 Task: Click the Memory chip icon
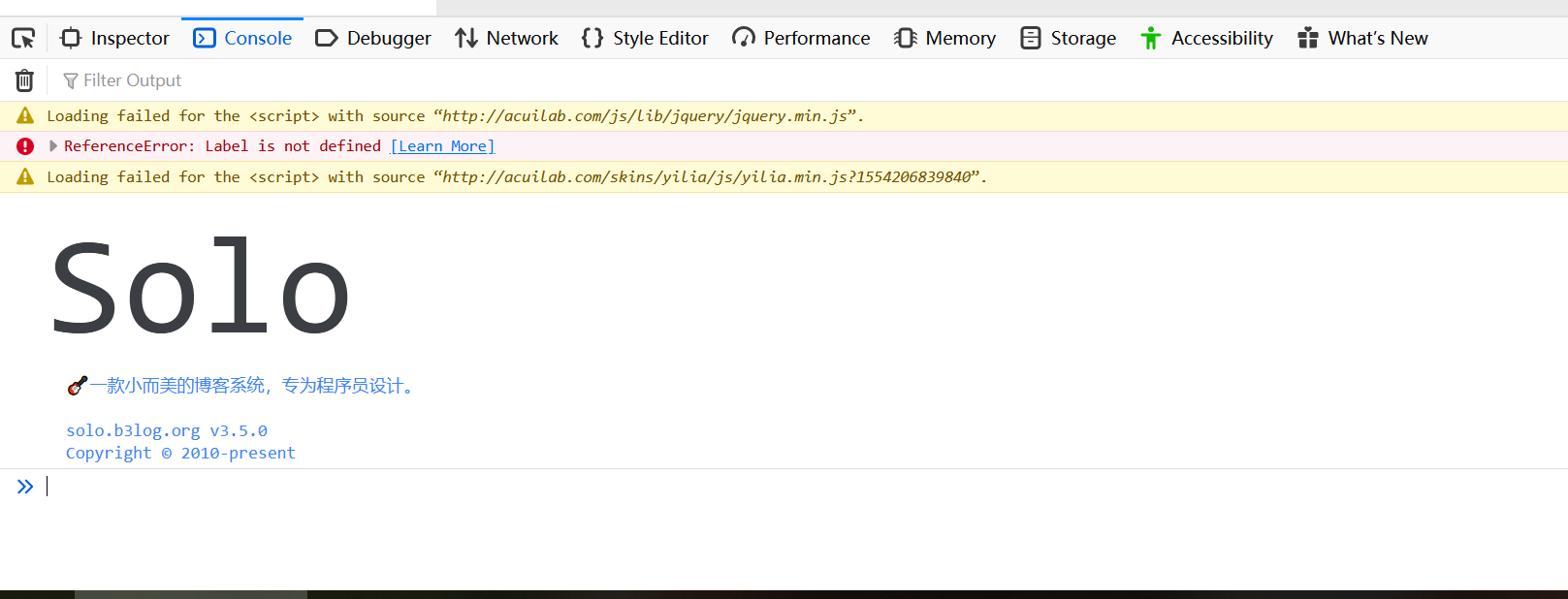[x=906, y=39]
